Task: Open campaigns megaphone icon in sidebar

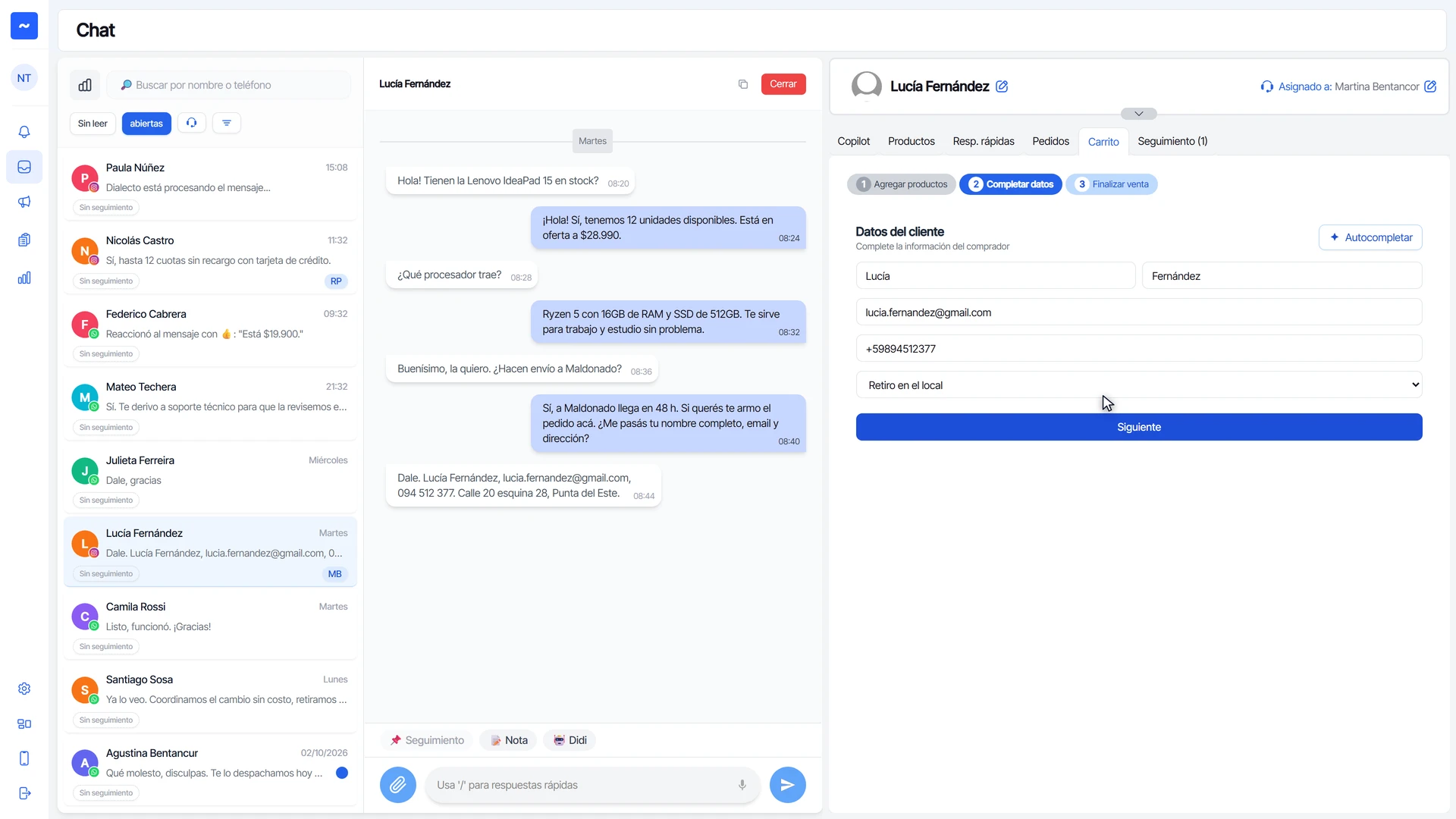Action: [x=24, y=202]
